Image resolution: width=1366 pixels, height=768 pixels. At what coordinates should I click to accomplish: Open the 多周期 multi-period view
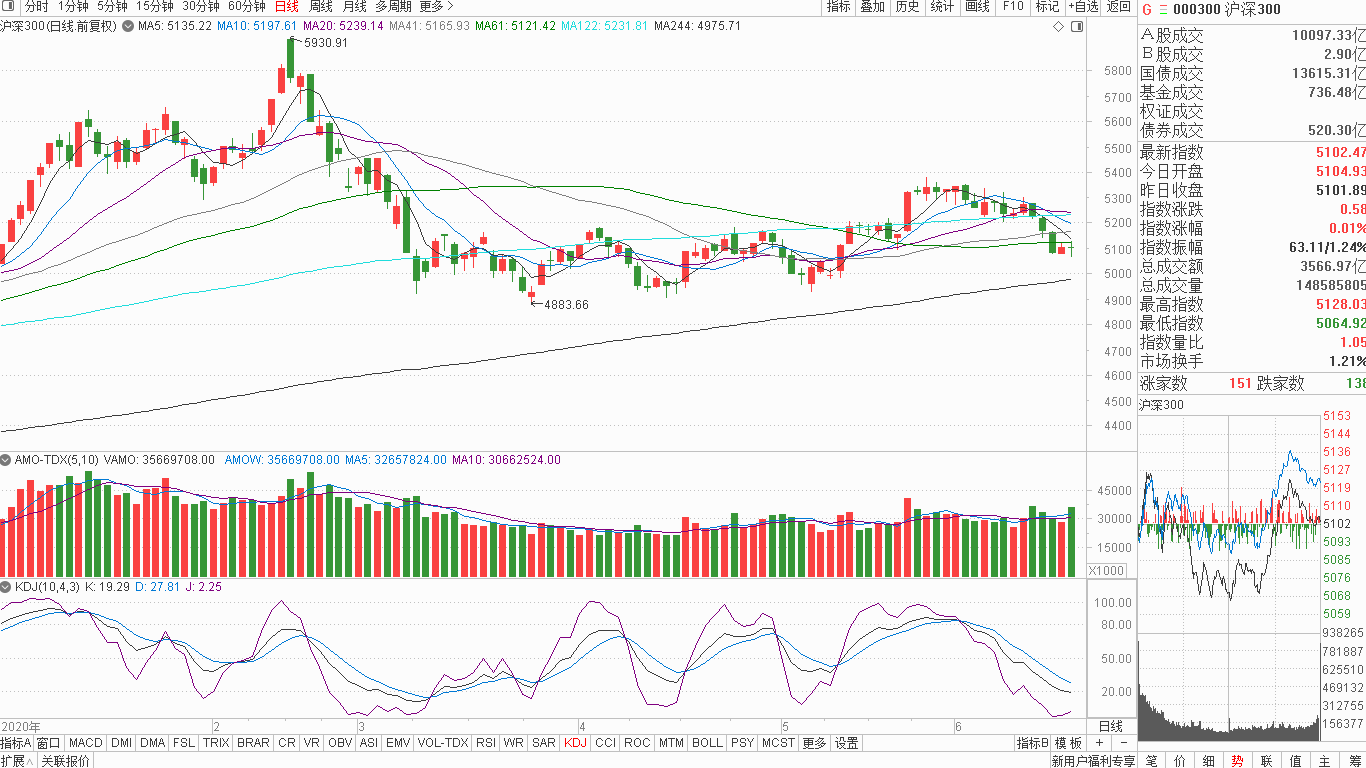(393, 7)
